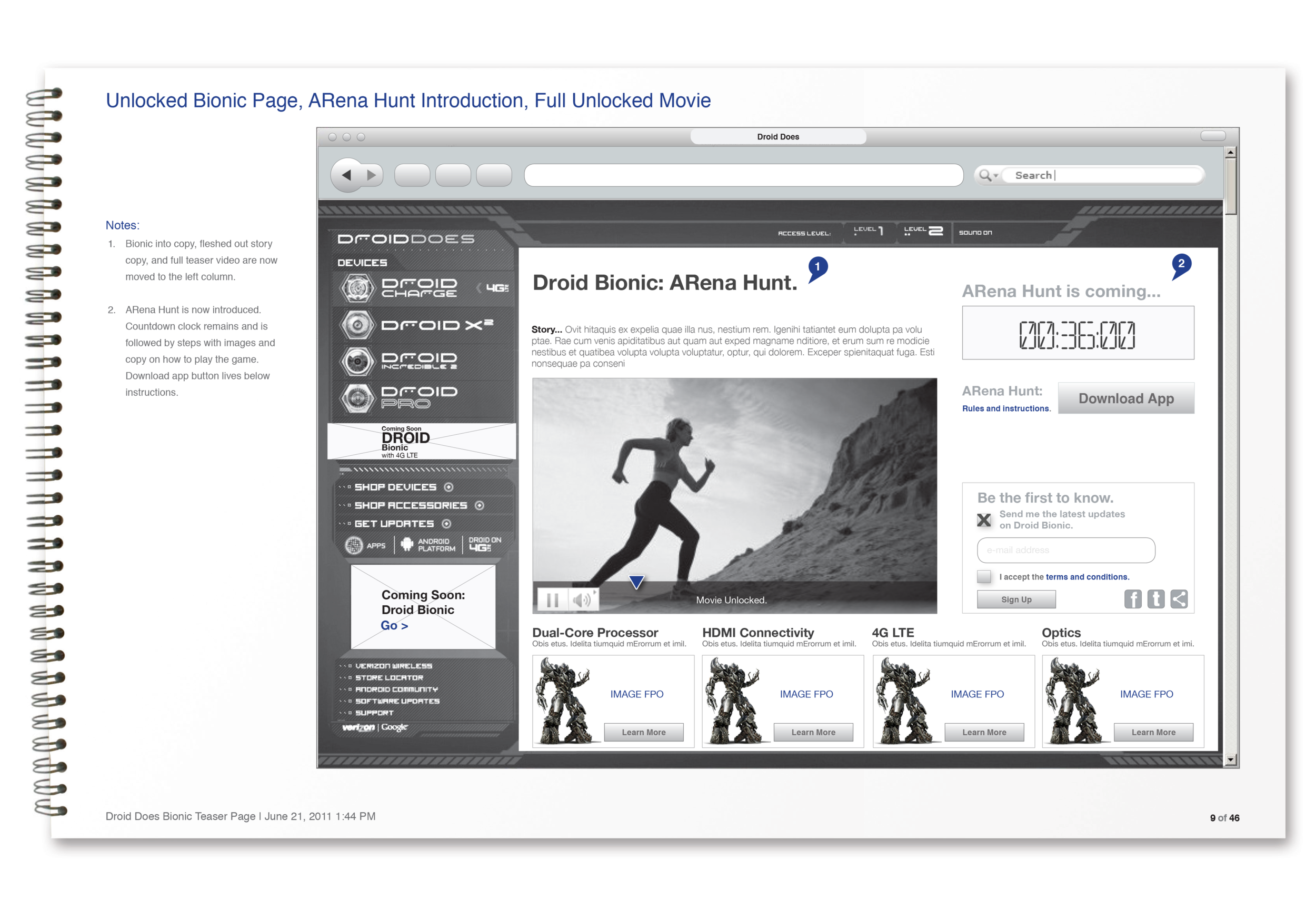Switch to access Level 1 tab
Image resolution: width=1316 pixels, height=900 pixels.
[869, 231]
